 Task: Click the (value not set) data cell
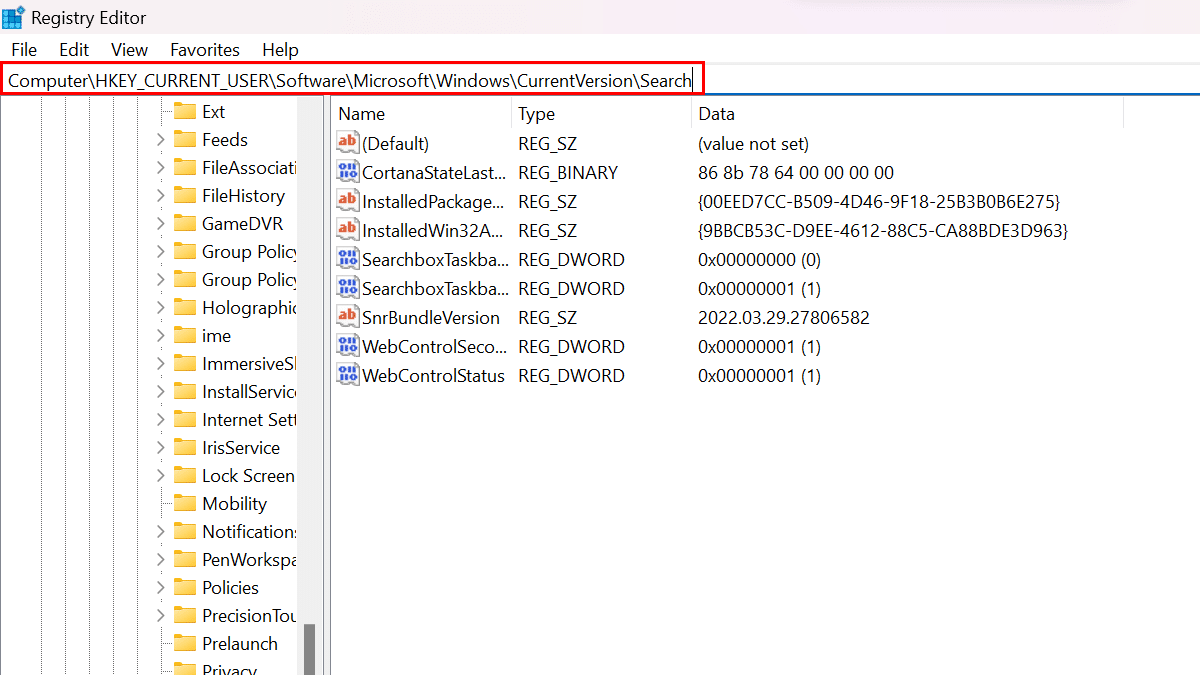click(x=754, y=143)
